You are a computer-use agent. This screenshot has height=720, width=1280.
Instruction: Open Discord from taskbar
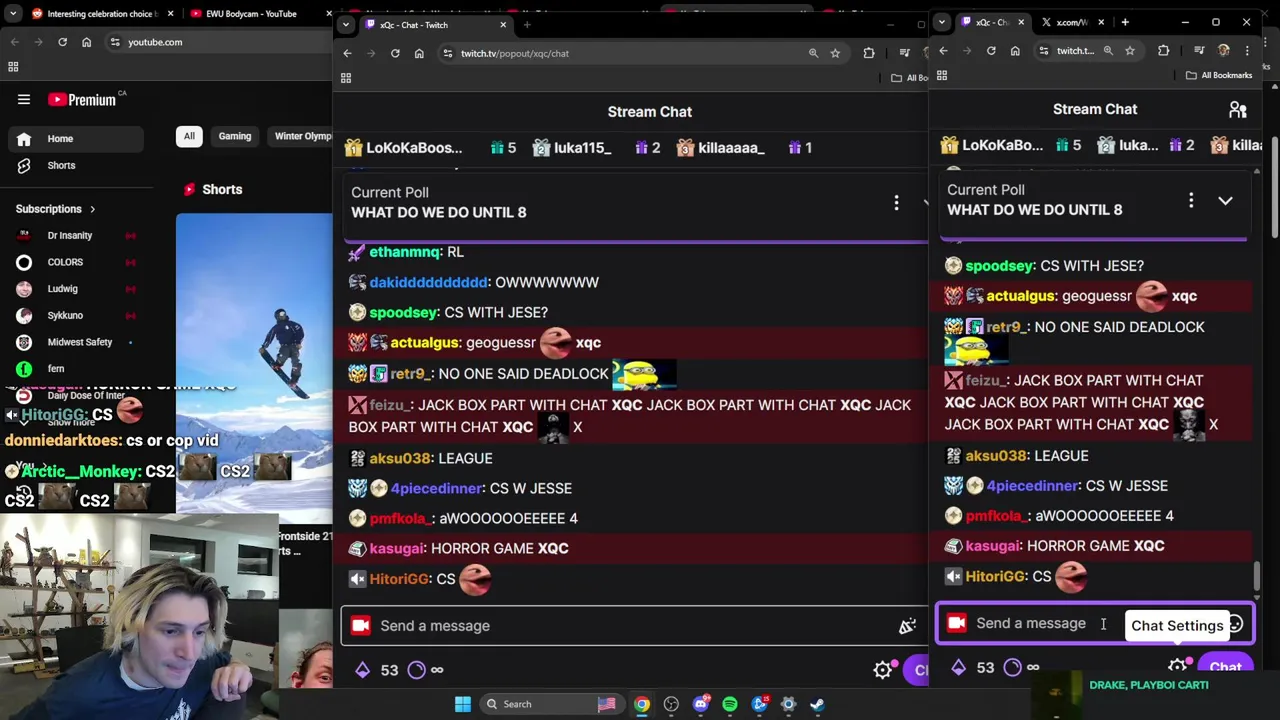[x=701, y=704]
